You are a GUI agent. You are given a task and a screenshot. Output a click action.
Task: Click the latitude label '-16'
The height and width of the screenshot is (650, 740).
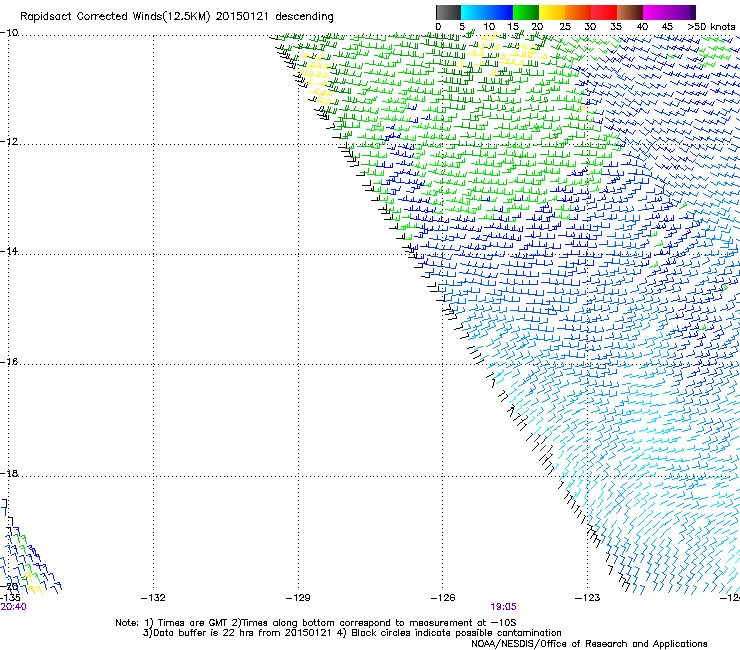(x=9, y=362)
